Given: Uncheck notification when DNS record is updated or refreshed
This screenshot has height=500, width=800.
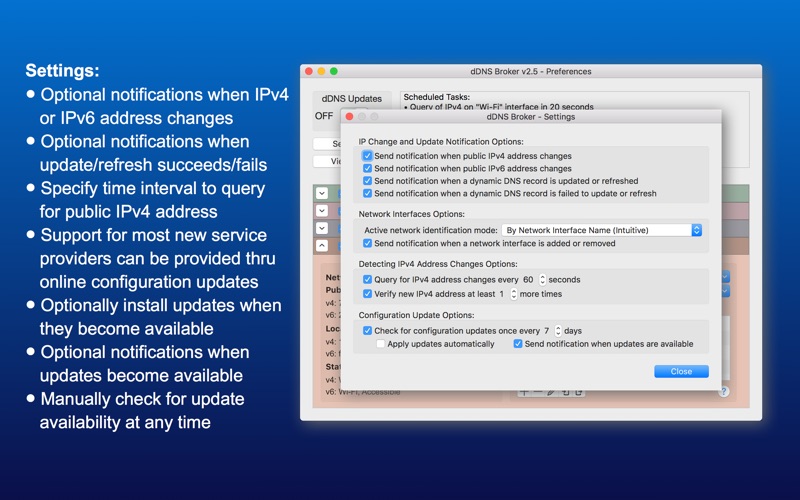Looking at the screenshot, I should point(367,181).
